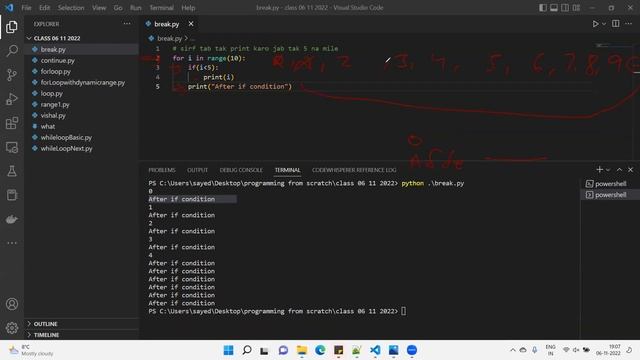The width and height of the screenshot is (640, 360).
Task: Open the Selection menu
Action: [x=71, y=8]
